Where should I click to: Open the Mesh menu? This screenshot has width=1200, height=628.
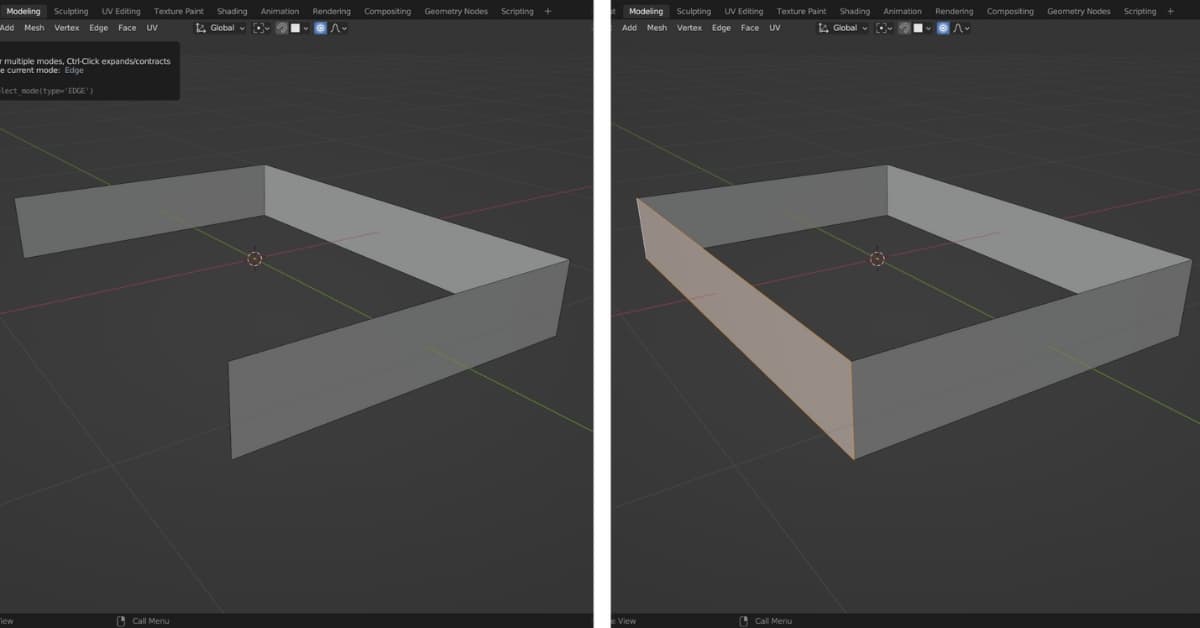coord(34,27)
